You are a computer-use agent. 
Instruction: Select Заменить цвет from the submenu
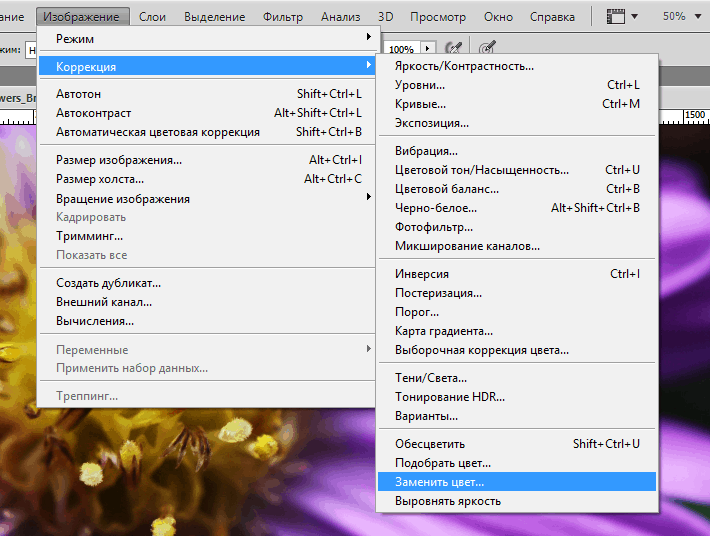(x=439, y=482)
